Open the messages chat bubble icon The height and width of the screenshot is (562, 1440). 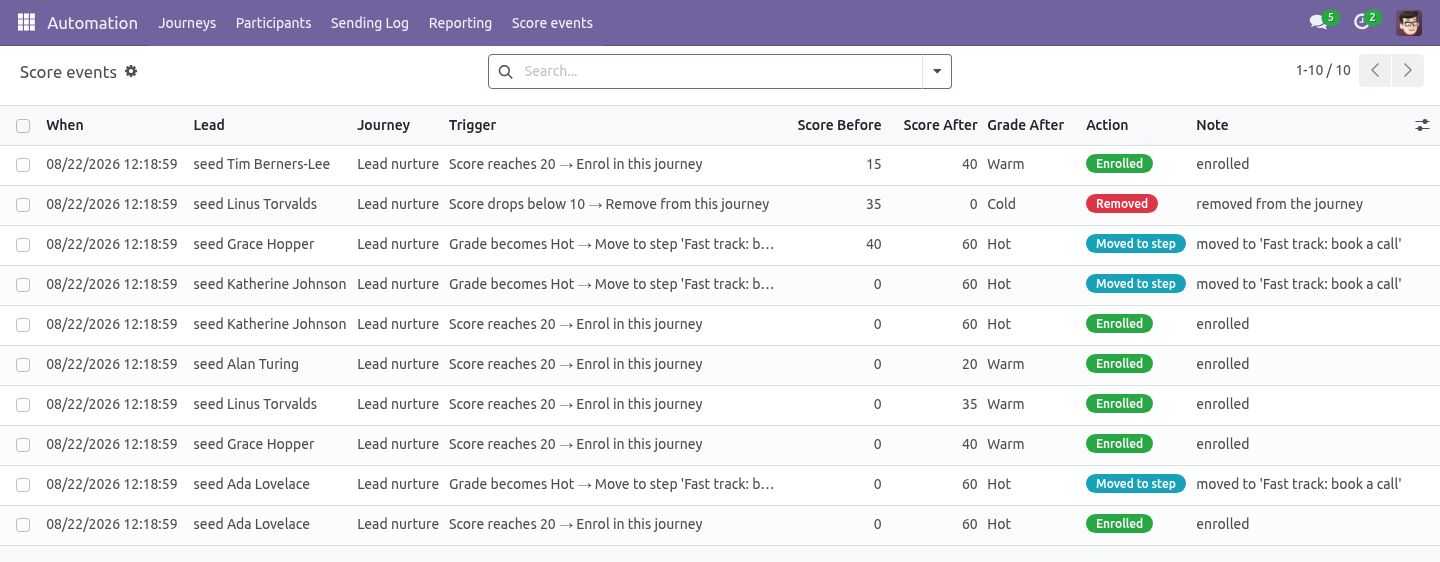point(1318,22)
